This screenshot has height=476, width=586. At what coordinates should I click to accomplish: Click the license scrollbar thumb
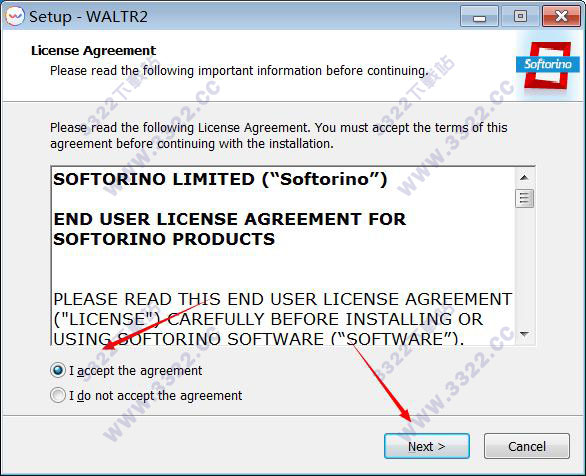[x=524, y=198]
